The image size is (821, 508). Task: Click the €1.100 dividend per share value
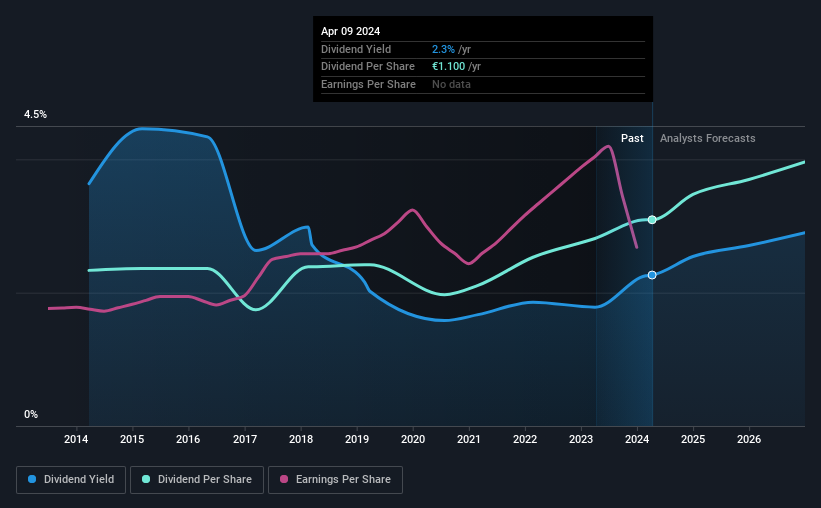click(448, 67)
